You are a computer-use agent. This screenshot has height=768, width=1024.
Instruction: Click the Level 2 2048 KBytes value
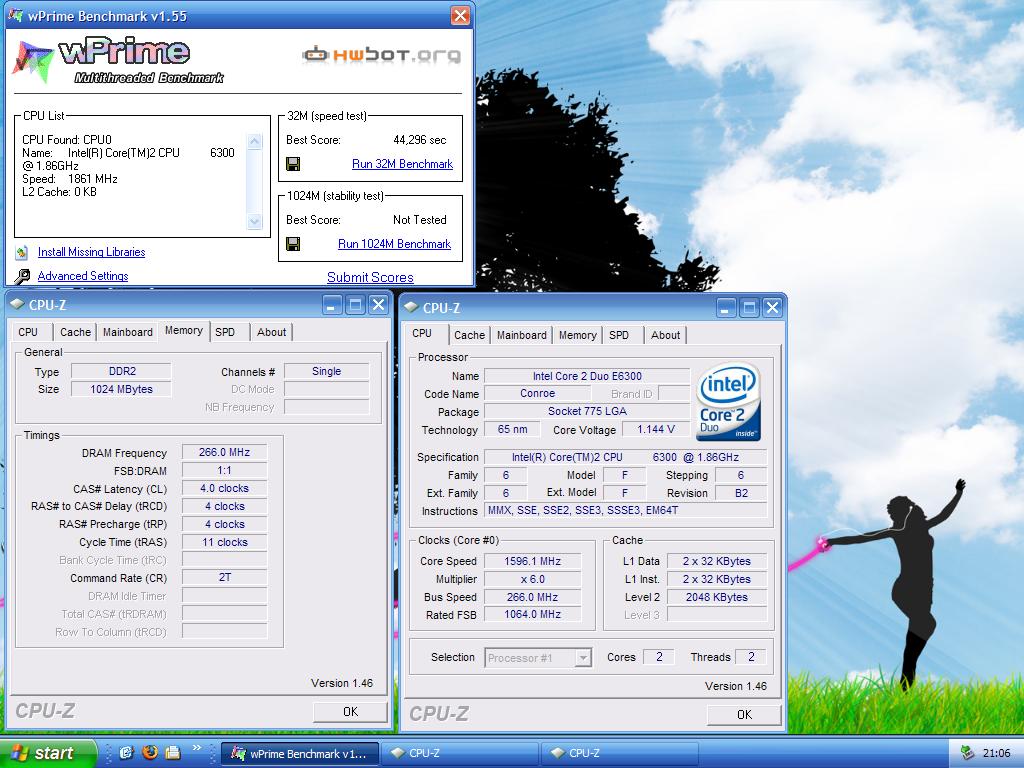pos(716,597)
